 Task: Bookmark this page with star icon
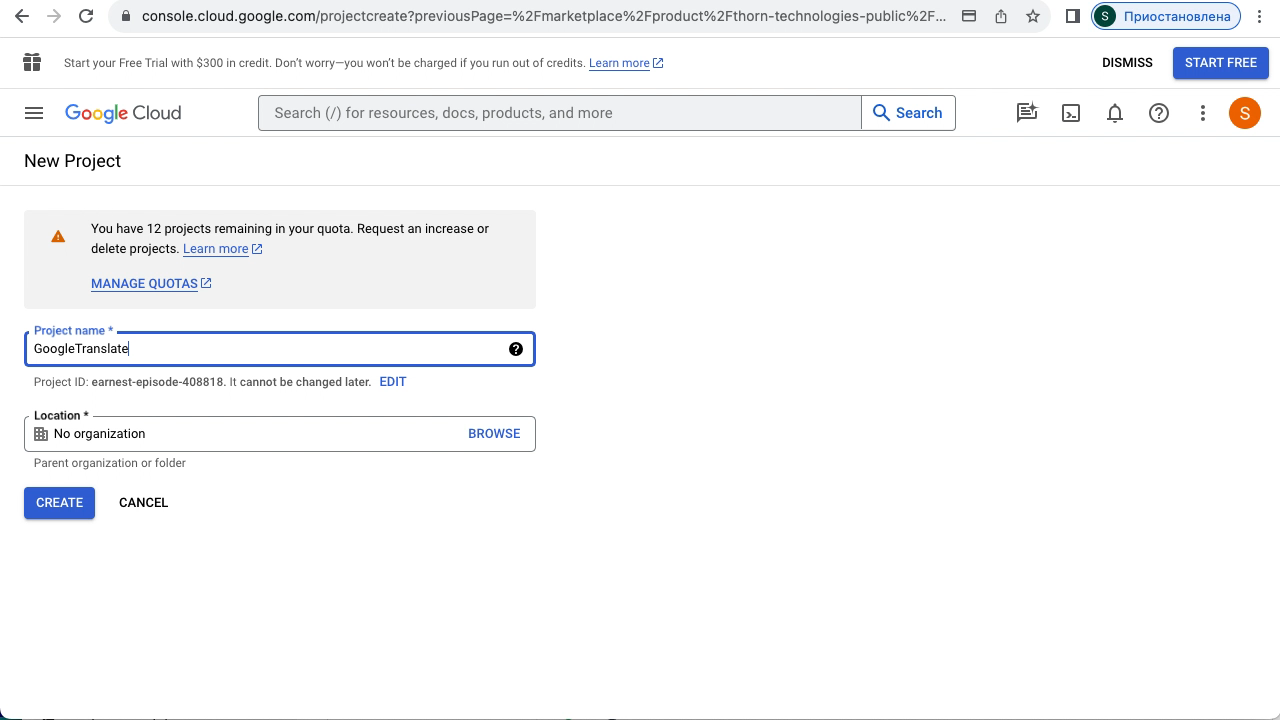1033,16
